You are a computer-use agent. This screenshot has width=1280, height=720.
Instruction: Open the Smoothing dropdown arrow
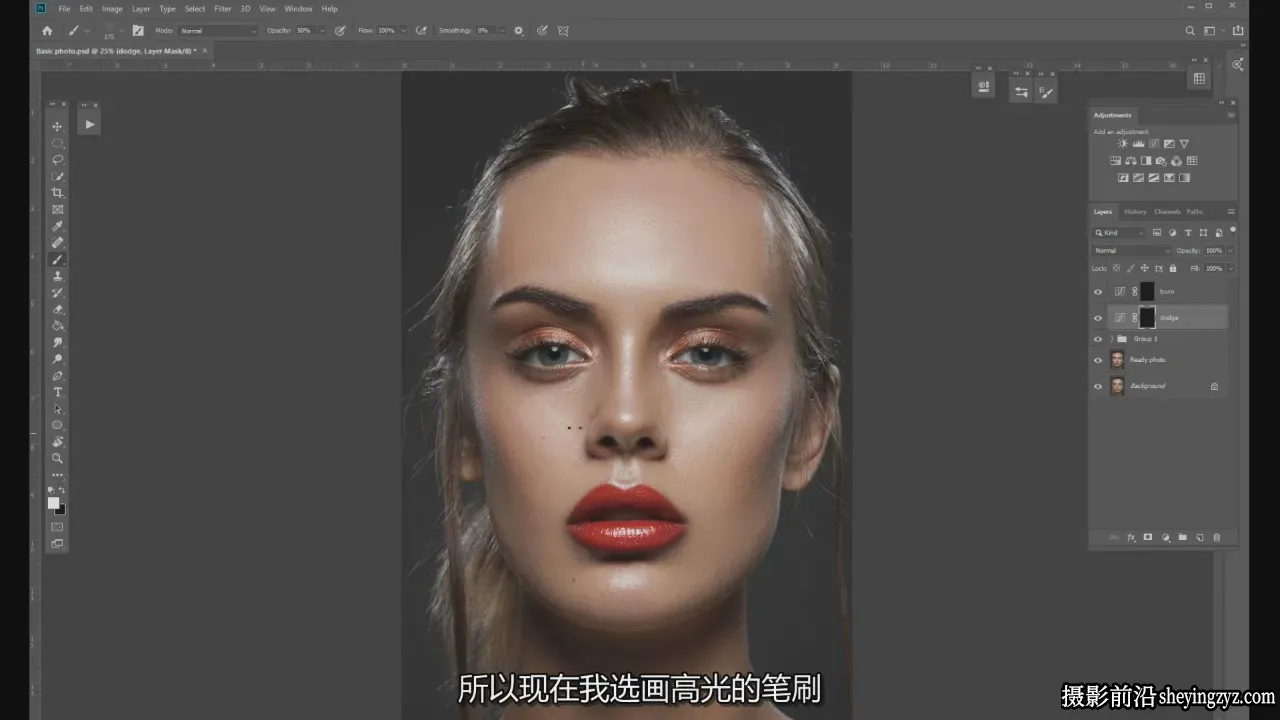[501, 31]
